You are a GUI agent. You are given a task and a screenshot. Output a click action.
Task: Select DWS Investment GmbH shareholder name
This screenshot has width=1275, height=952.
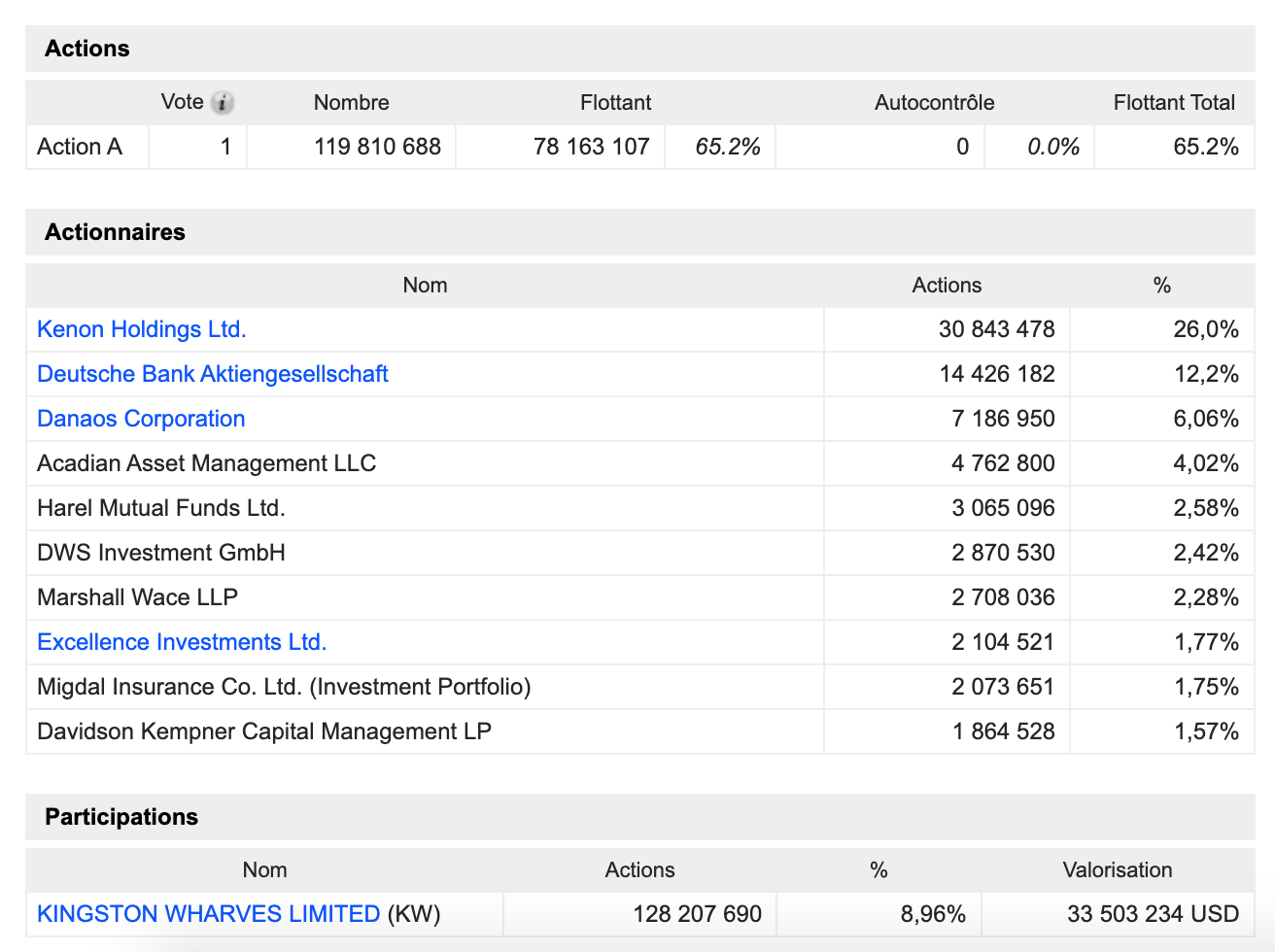pos(161,553)
